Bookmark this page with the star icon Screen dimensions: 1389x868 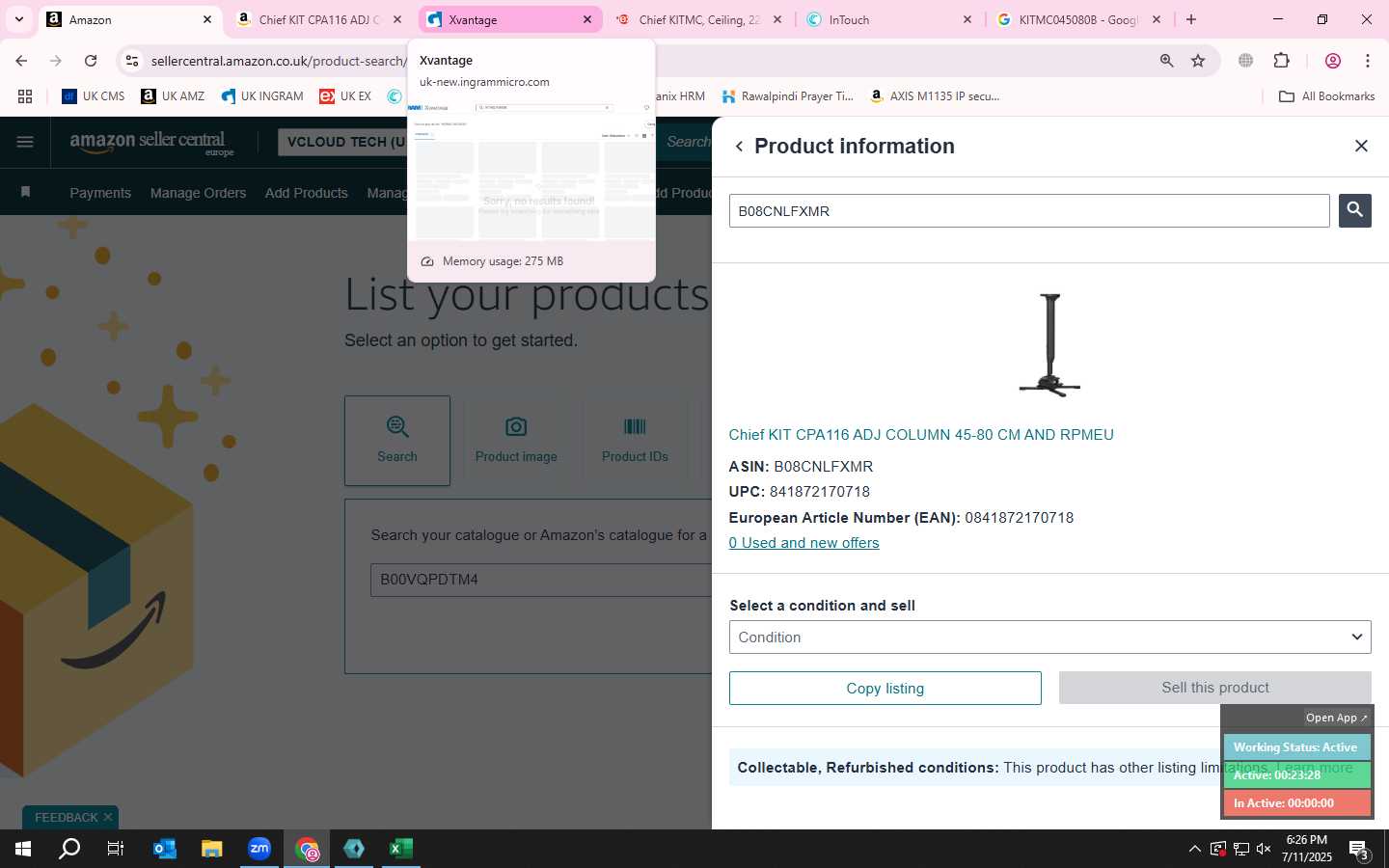(1198, 61)
